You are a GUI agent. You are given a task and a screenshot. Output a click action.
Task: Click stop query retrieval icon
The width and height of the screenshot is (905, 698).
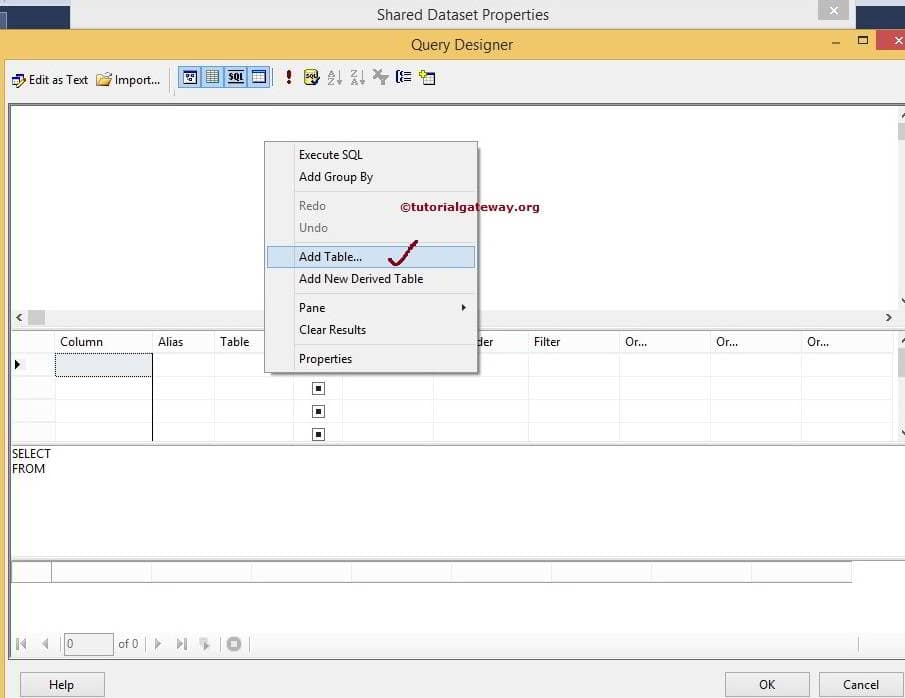point(234,644)
